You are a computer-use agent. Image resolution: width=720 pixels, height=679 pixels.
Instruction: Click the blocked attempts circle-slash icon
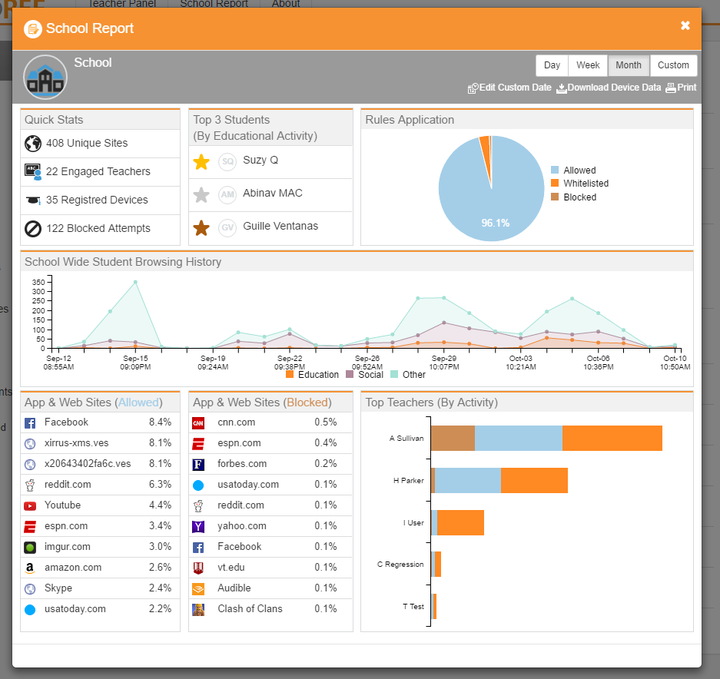click(32, 228)
